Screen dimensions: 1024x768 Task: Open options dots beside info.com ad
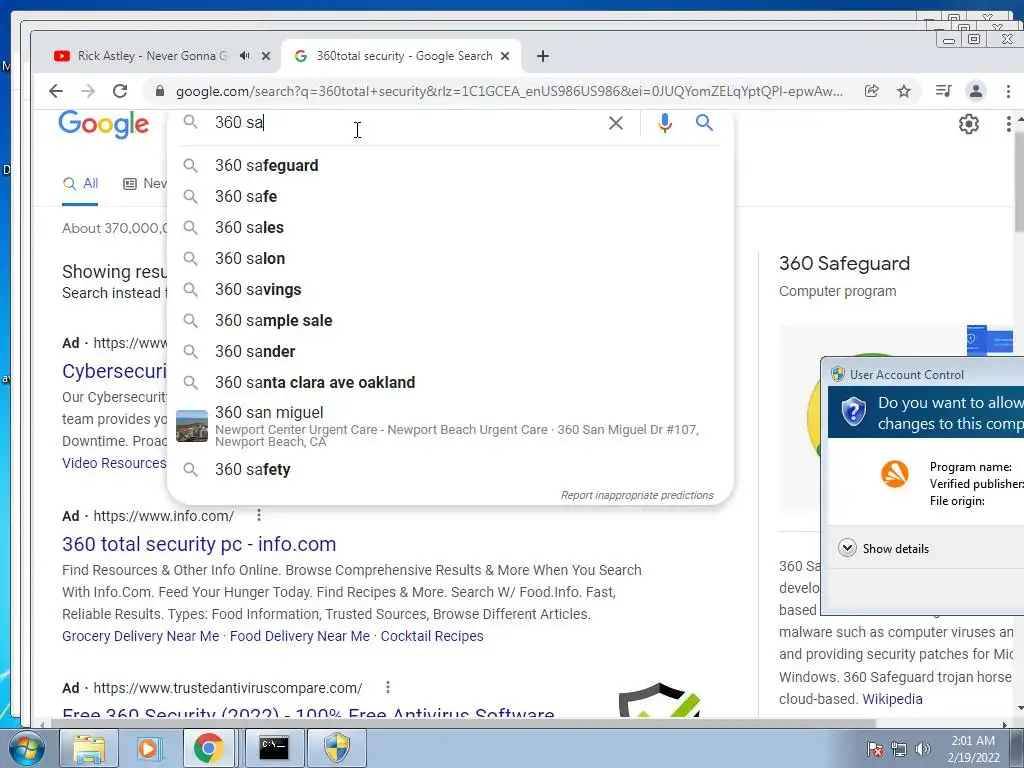click(x=259, y=515)
